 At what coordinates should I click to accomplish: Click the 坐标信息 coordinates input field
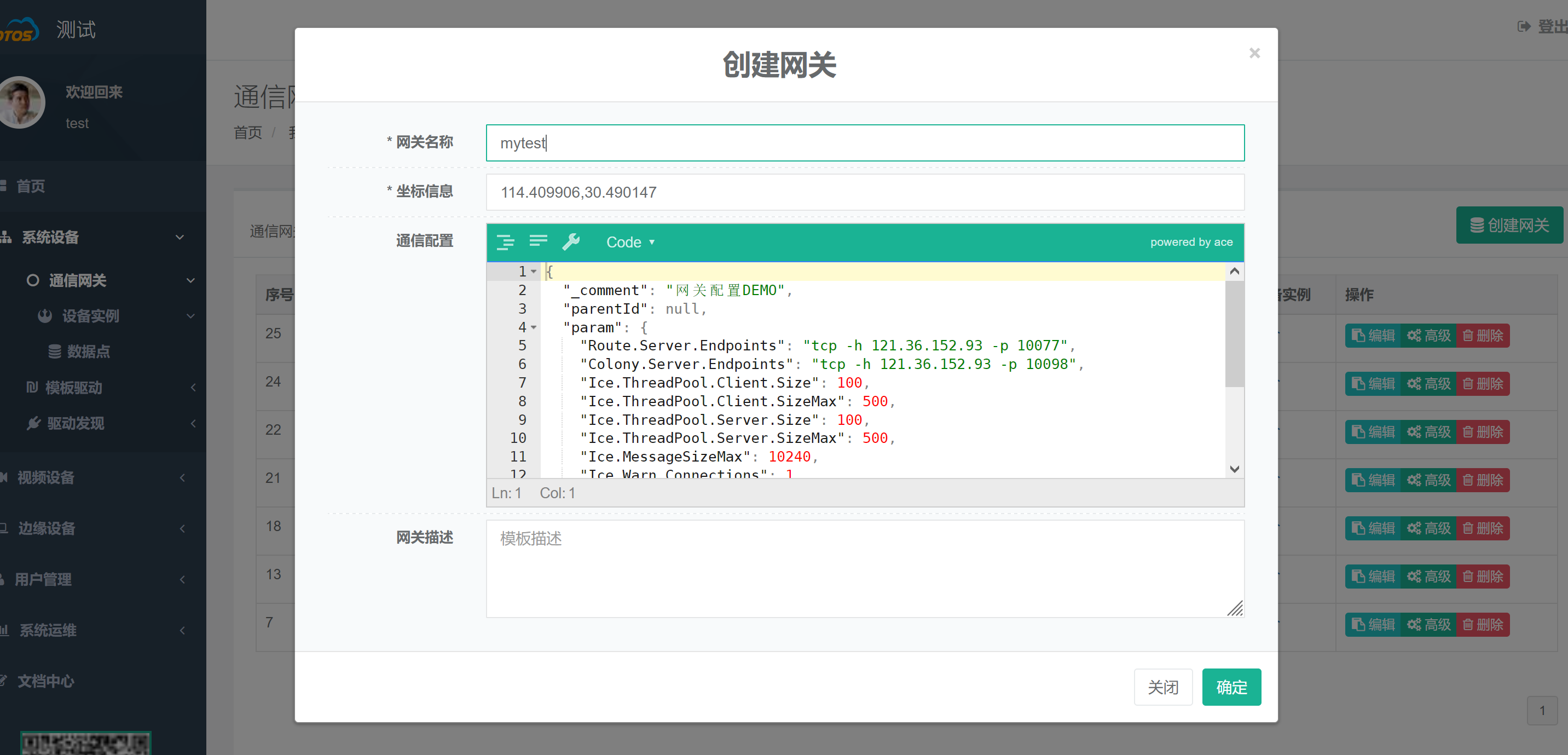click(864, 192)
